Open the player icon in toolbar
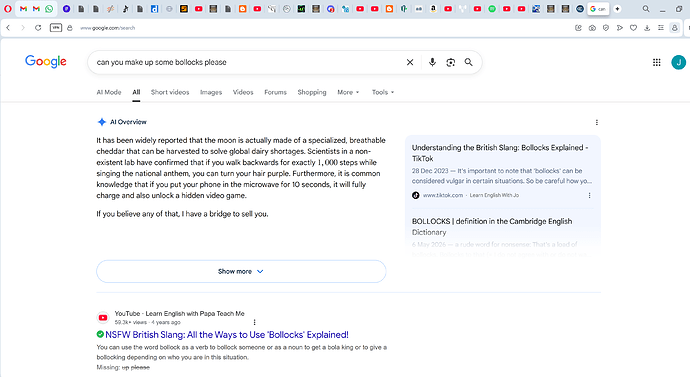Image resolution: width=690 pixels, height=377 pixels. coord(620,28)
